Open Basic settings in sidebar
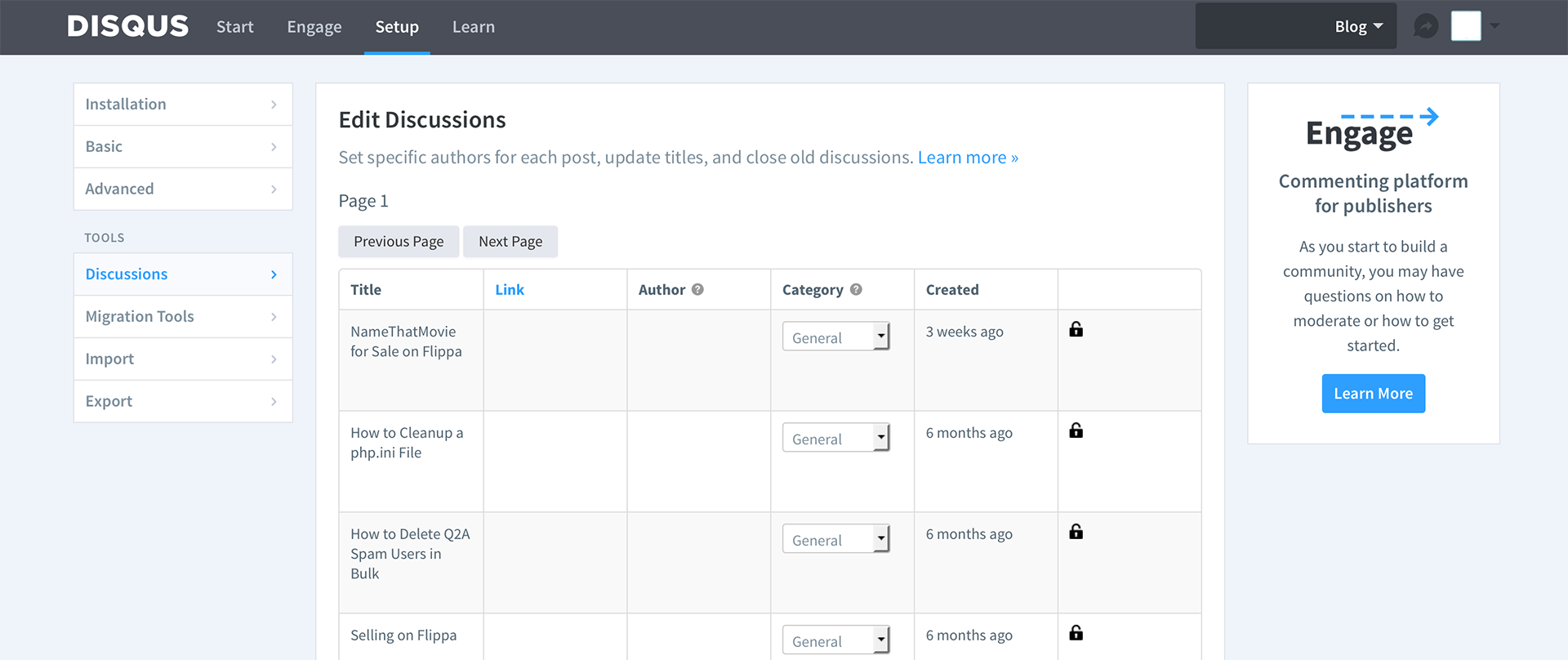 [x=183, y=147]
